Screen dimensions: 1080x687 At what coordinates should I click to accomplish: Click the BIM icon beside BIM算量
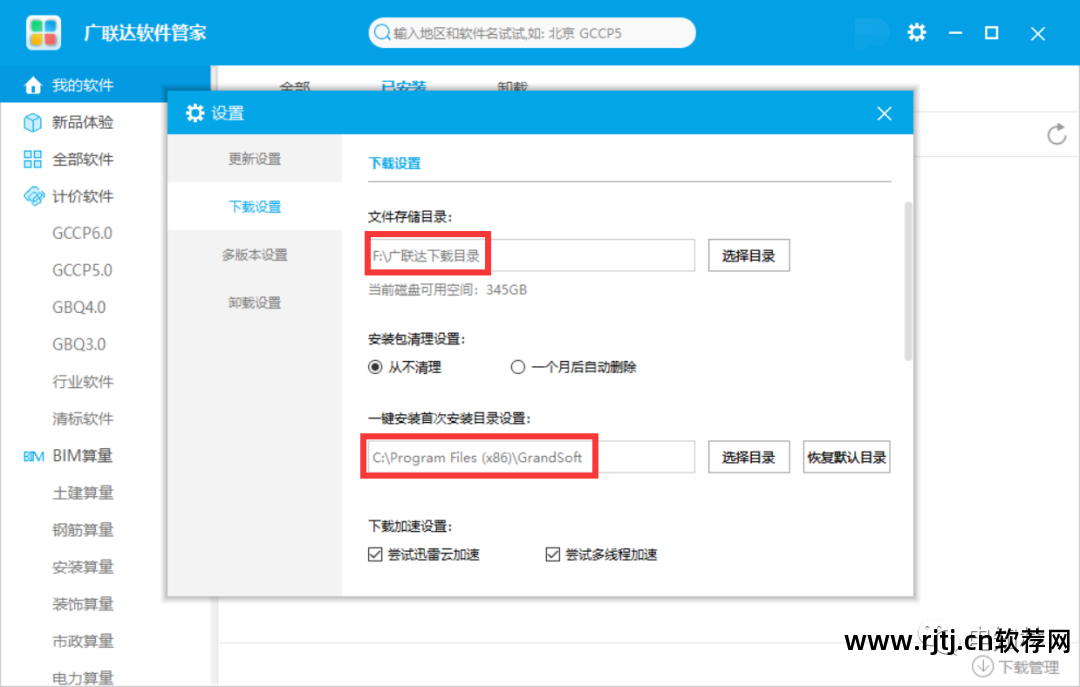pyautogui.click(x=34, y=456)
